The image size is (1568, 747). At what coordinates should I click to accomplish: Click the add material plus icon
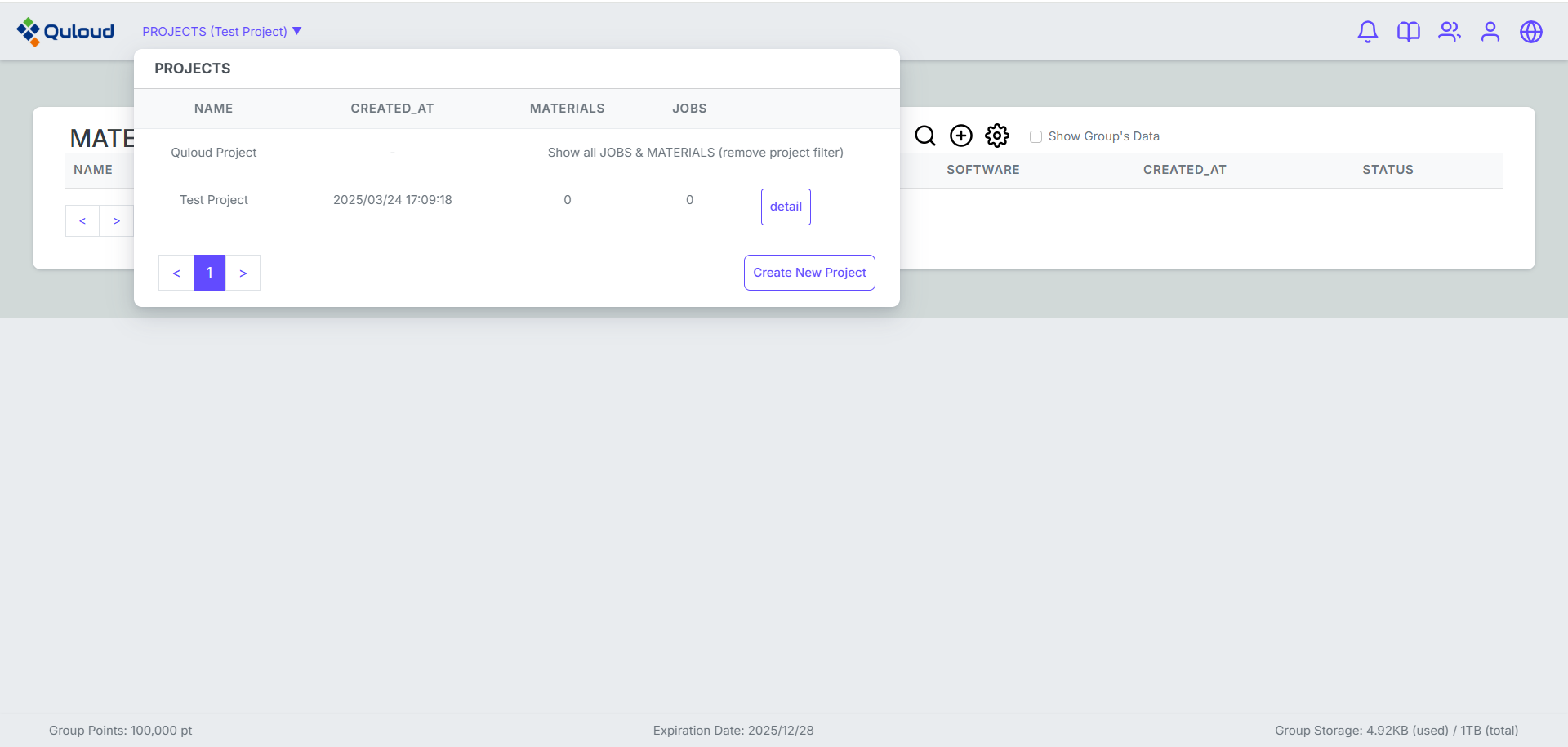coord(960,136)
